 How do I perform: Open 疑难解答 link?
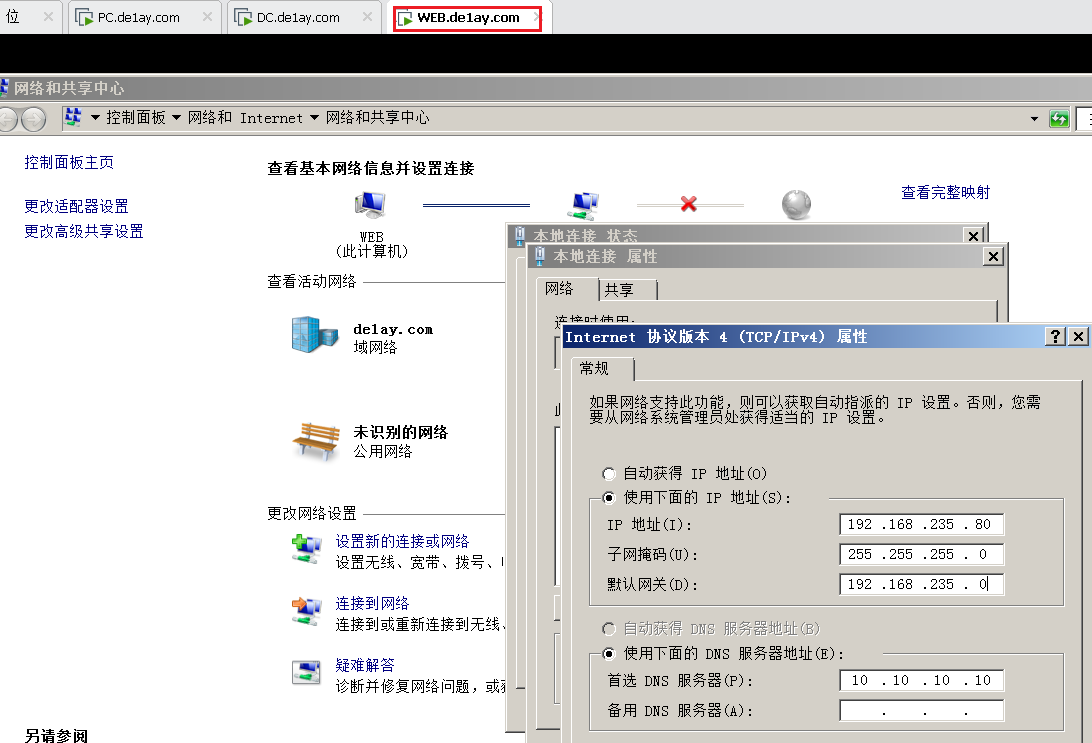click(x=365, y=665)
